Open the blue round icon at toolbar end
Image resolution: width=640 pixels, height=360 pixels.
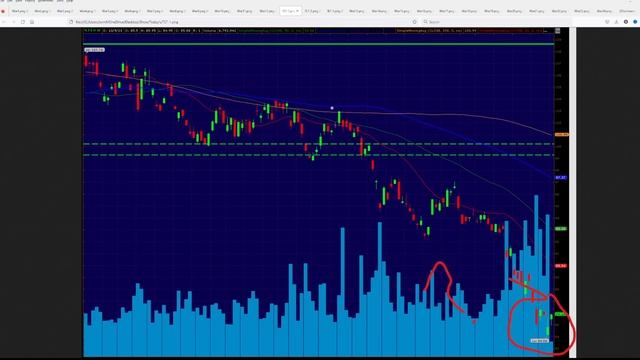click(x=635, y=22)
